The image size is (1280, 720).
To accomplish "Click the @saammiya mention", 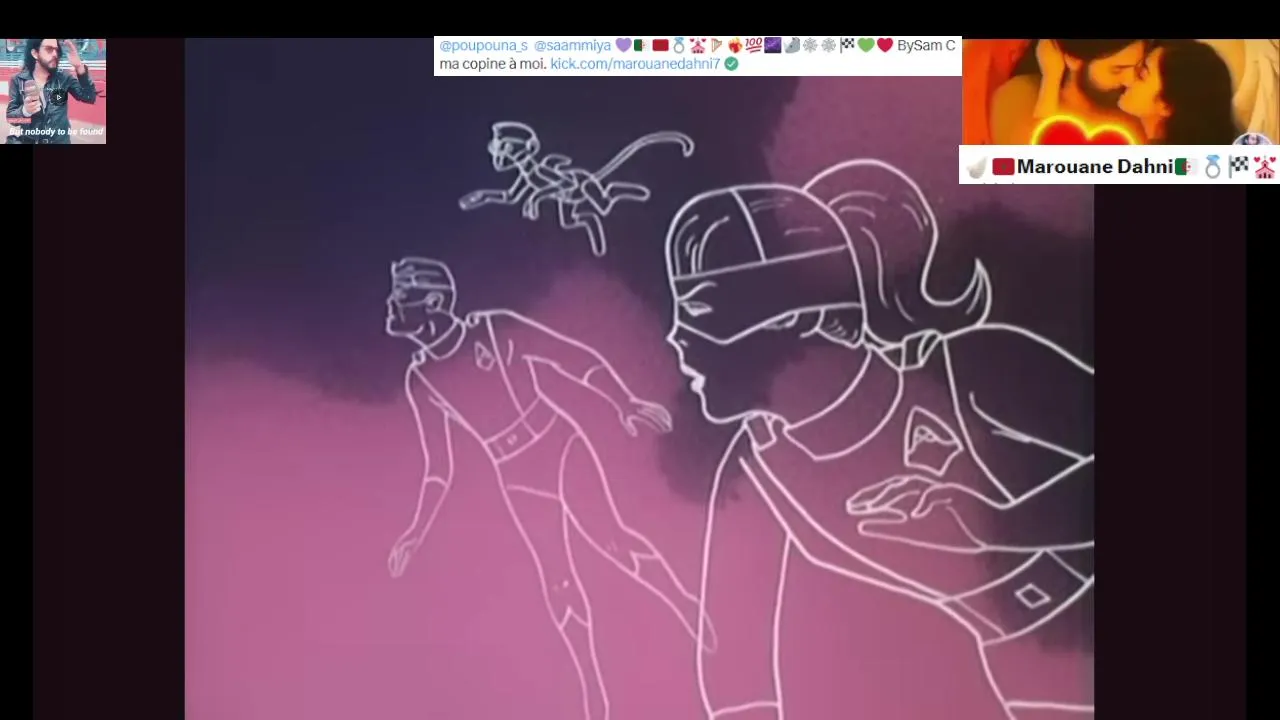I will pos(572,46).
